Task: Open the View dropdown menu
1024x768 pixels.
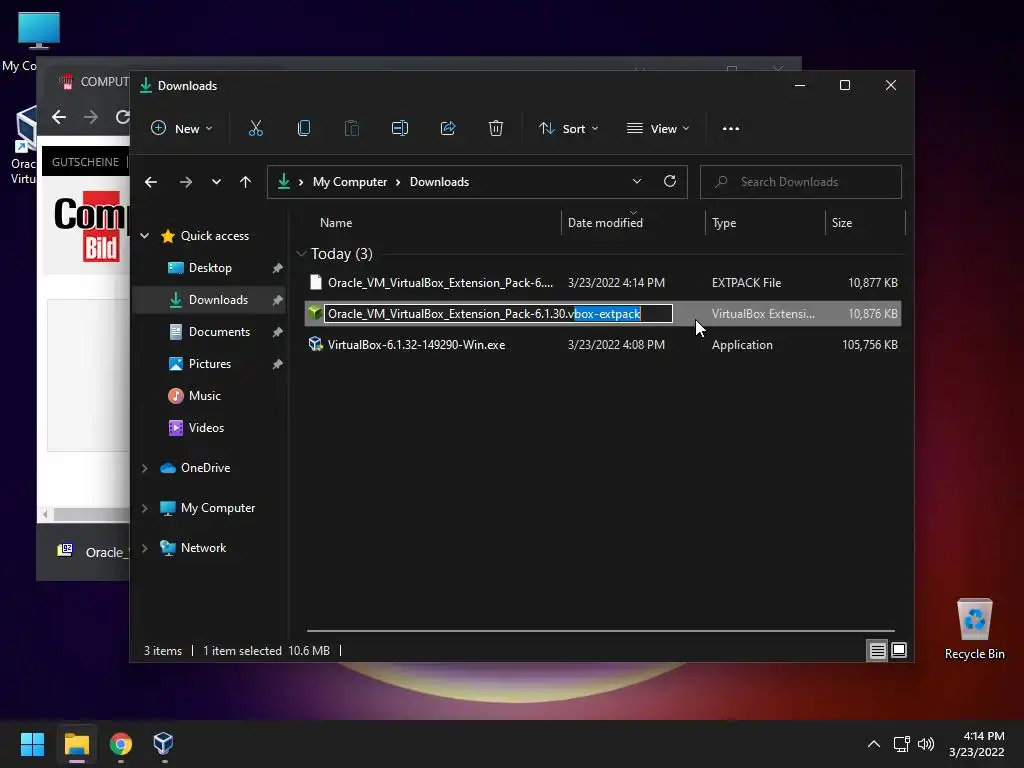Action: click(658, 129)
